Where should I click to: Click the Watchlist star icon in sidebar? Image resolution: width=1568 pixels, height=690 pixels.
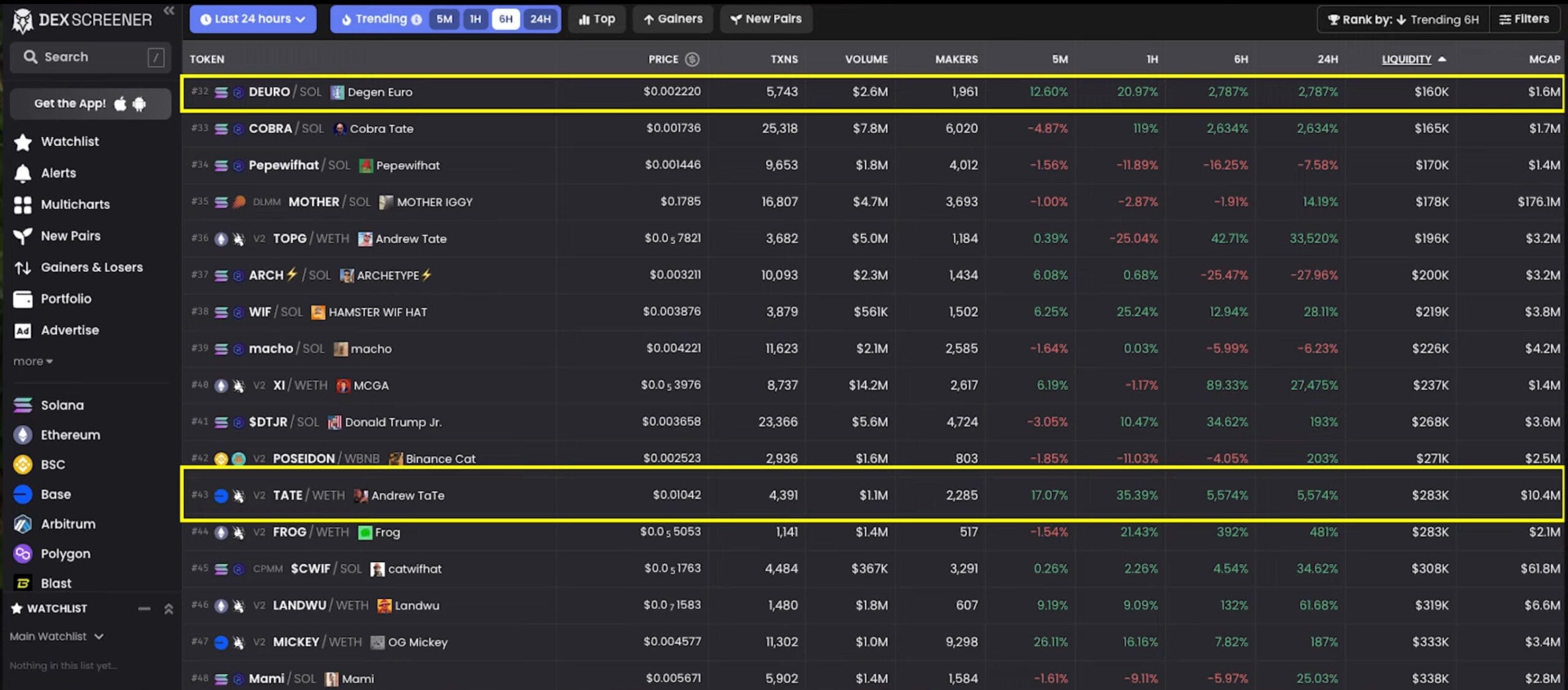pos(23,142)
